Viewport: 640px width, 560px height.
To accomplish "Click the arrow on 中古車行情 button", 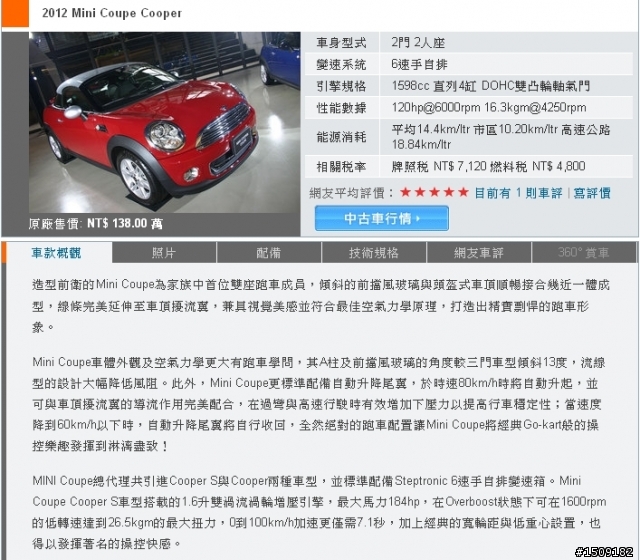I will [x=418, y=219].
